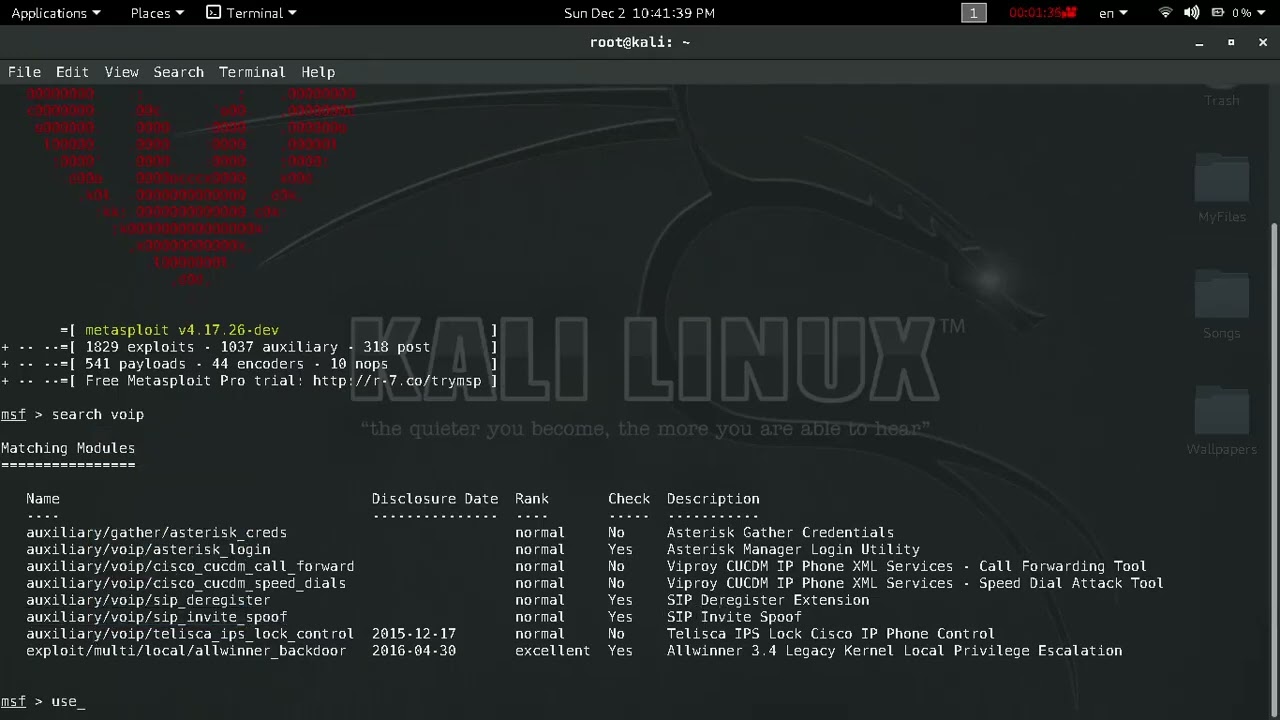Open the Applications menu

click(x=56, y=13)
